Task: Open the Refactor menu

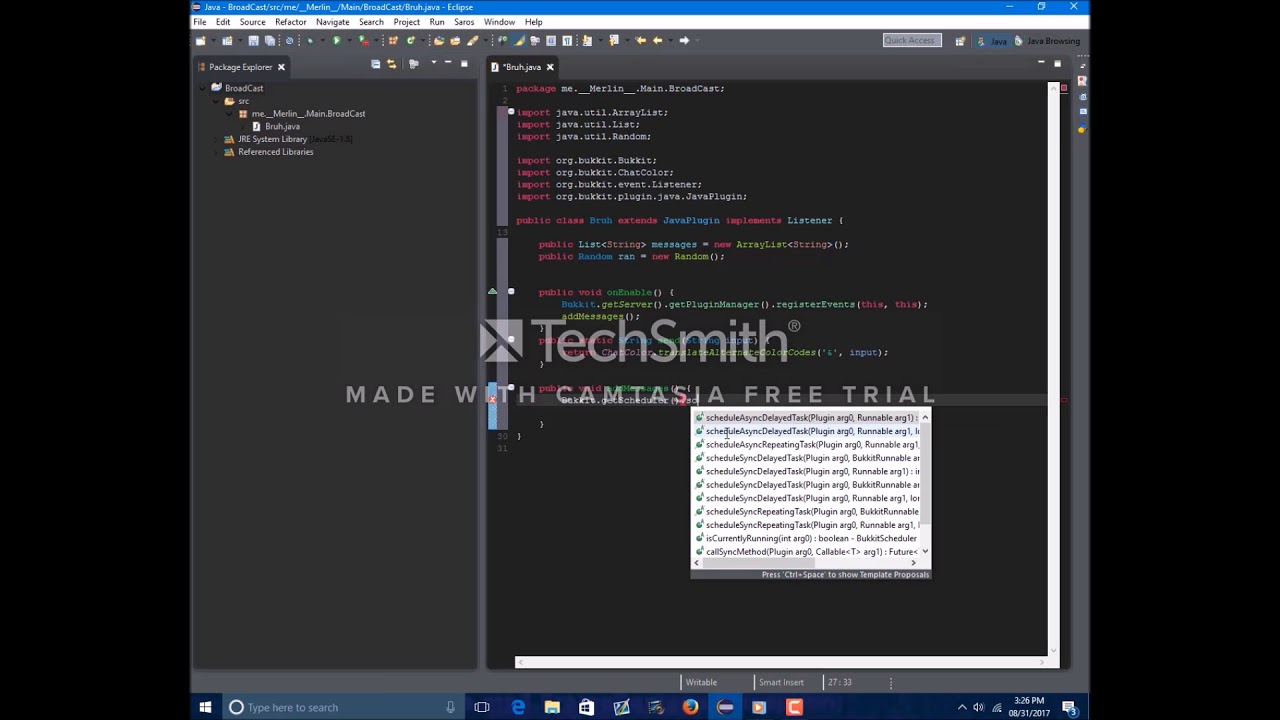Action: (290, 22)
